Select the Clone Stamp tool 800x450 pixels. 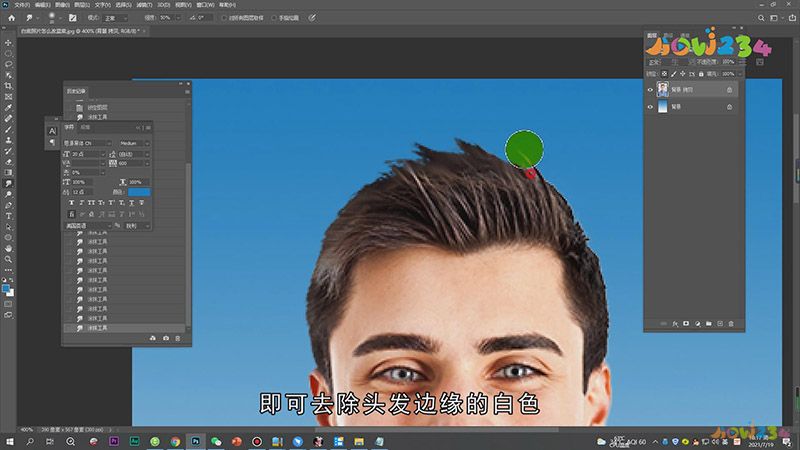(x=8, y=140)
